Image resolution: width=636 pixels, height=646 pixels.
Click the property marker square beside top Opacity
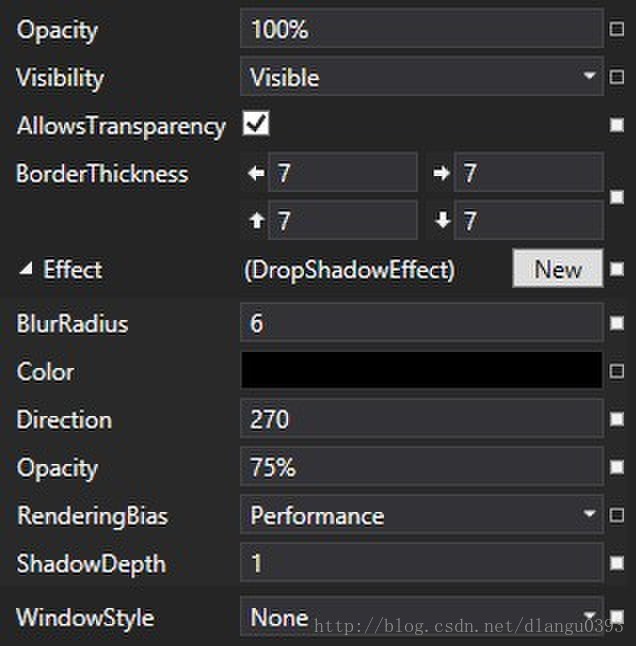click(616, 29)
